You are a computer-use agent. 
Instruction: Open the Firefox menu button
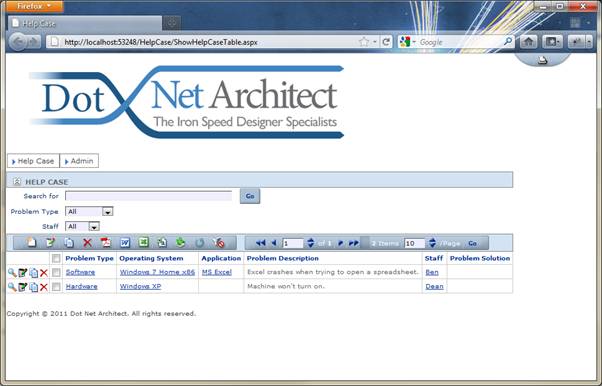tap(34, 6)
